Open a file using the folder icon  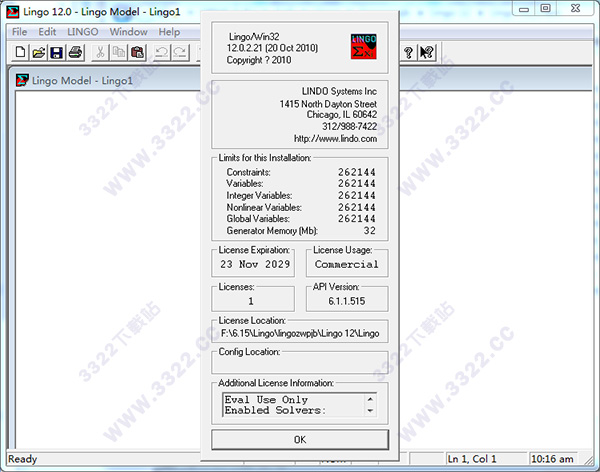click(38, 52)
